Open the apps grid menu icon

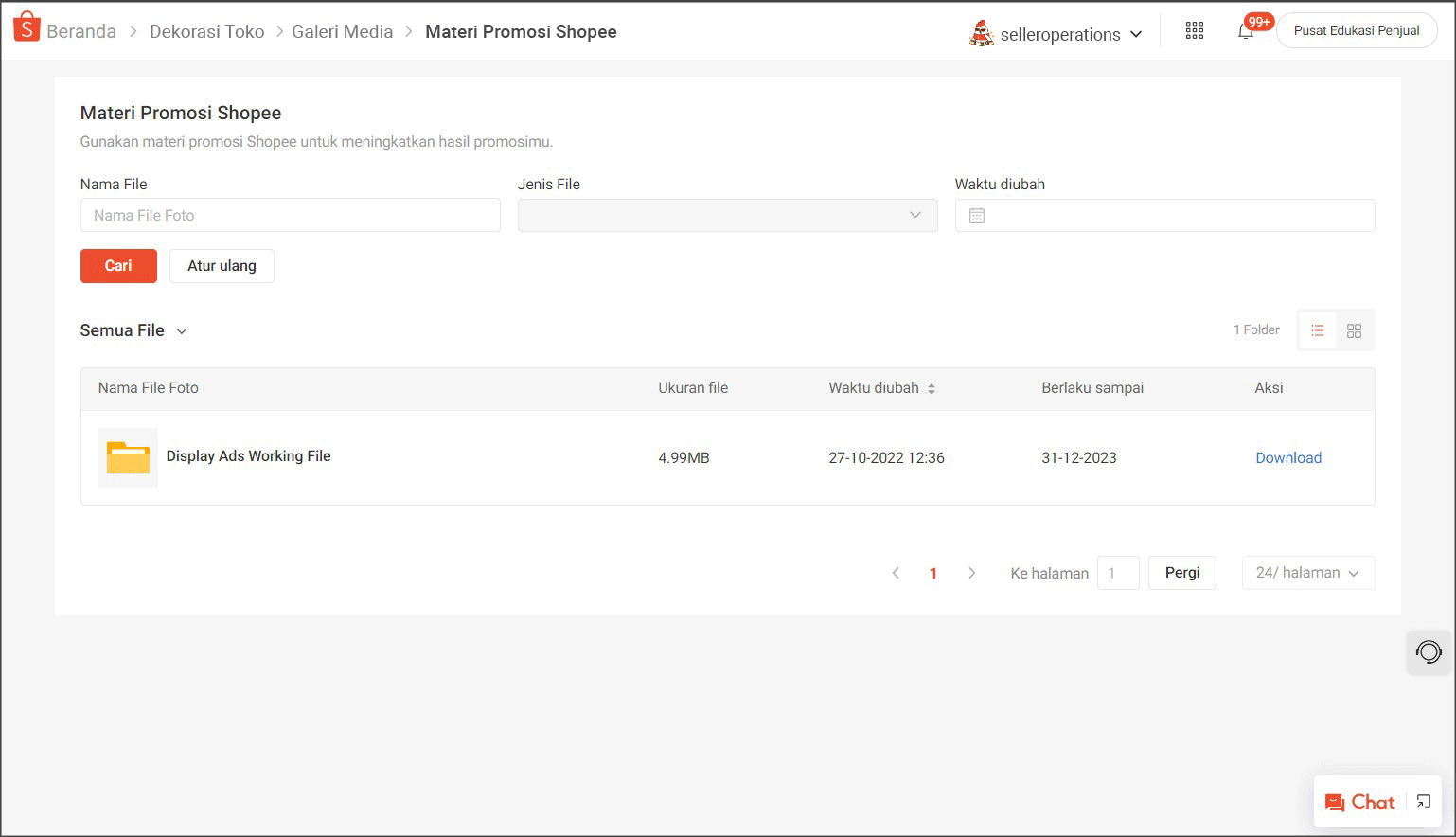1195,31
